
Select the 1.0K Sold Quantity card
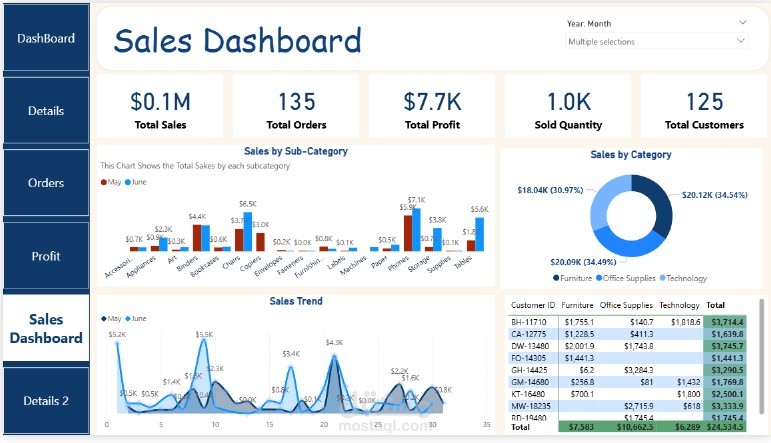tap(568, 106)
